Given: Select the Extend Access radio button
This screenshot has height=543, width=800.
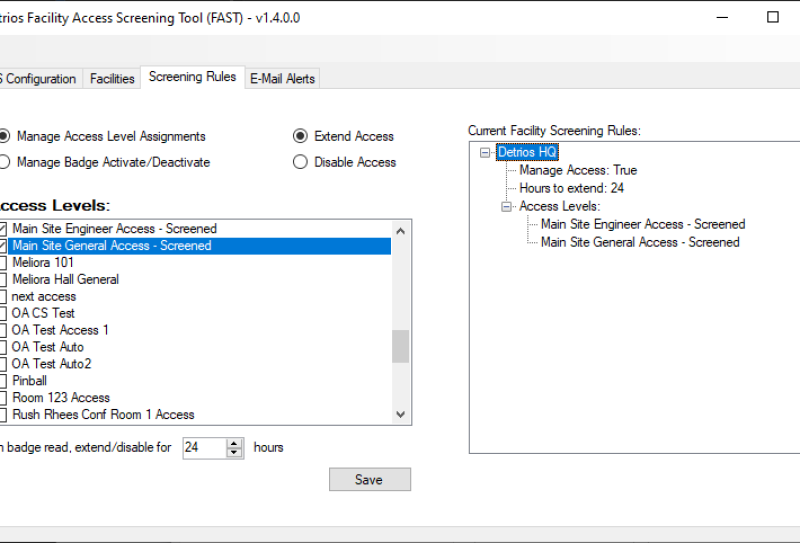Looking at the screenshot, I should tap(300, 136).
